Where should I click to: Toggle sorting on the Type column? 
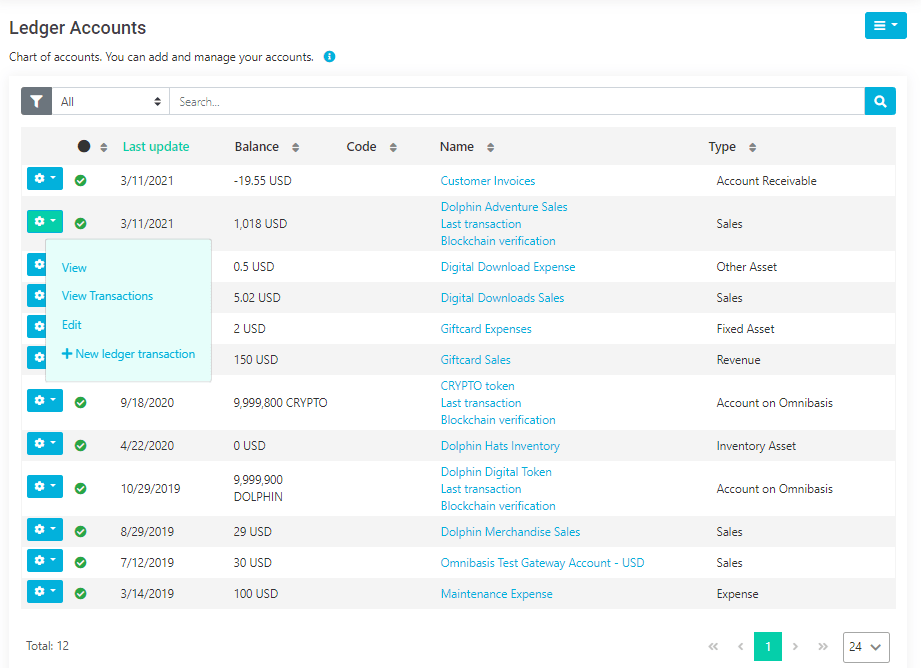pyautogui.click(x=753, y=146)
